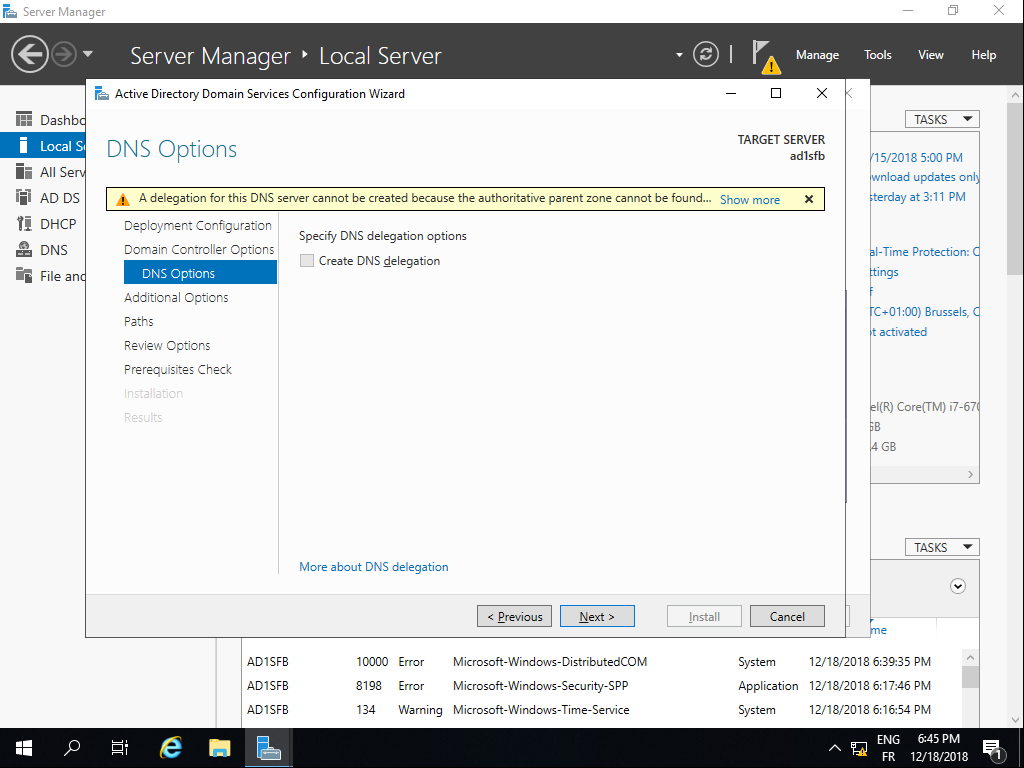Click the Next button in wizard
1024x768 pixels.
(597, 616)
